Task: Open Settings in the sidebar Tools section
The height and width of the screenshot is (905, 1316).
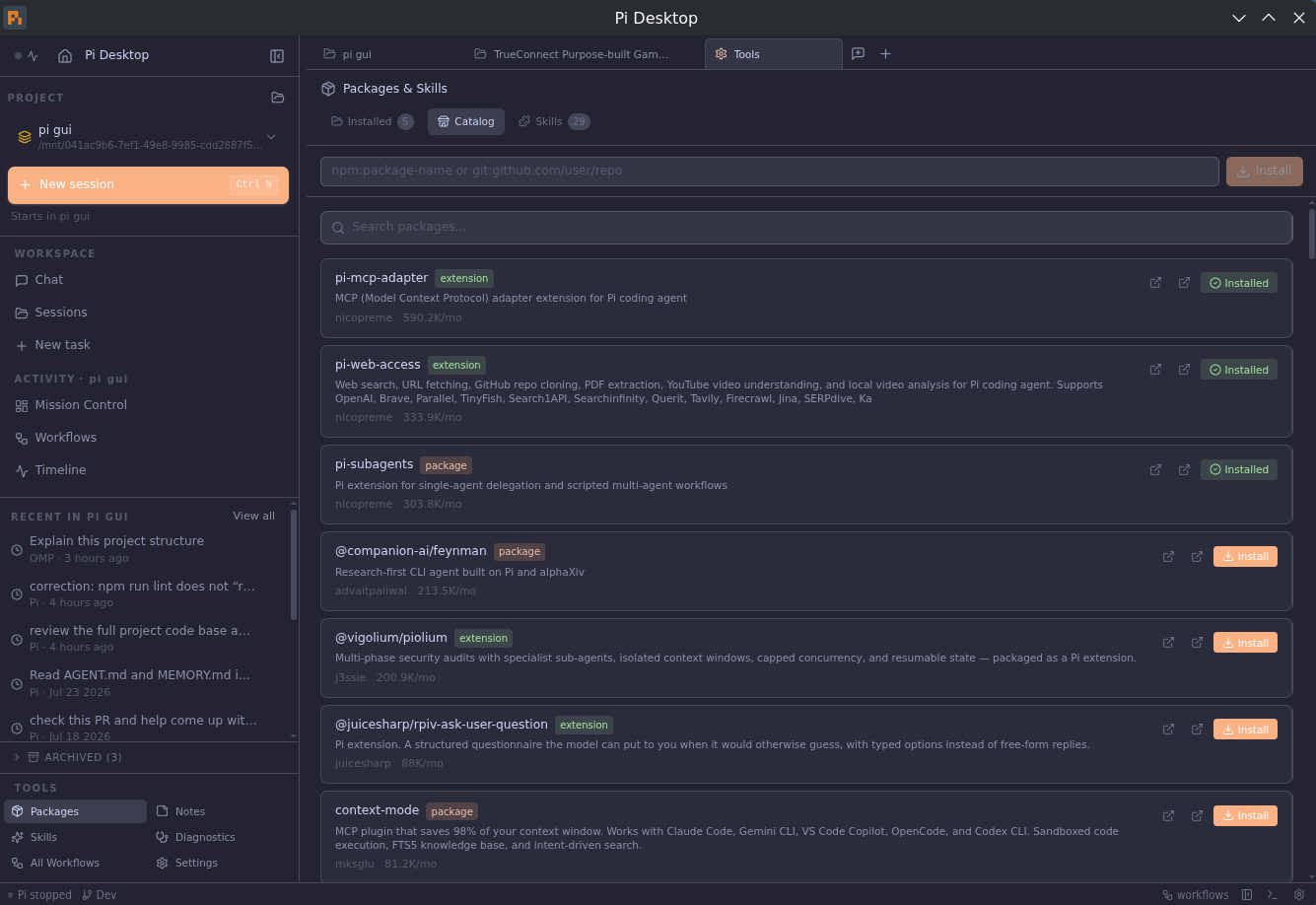Action: point(187,863)
